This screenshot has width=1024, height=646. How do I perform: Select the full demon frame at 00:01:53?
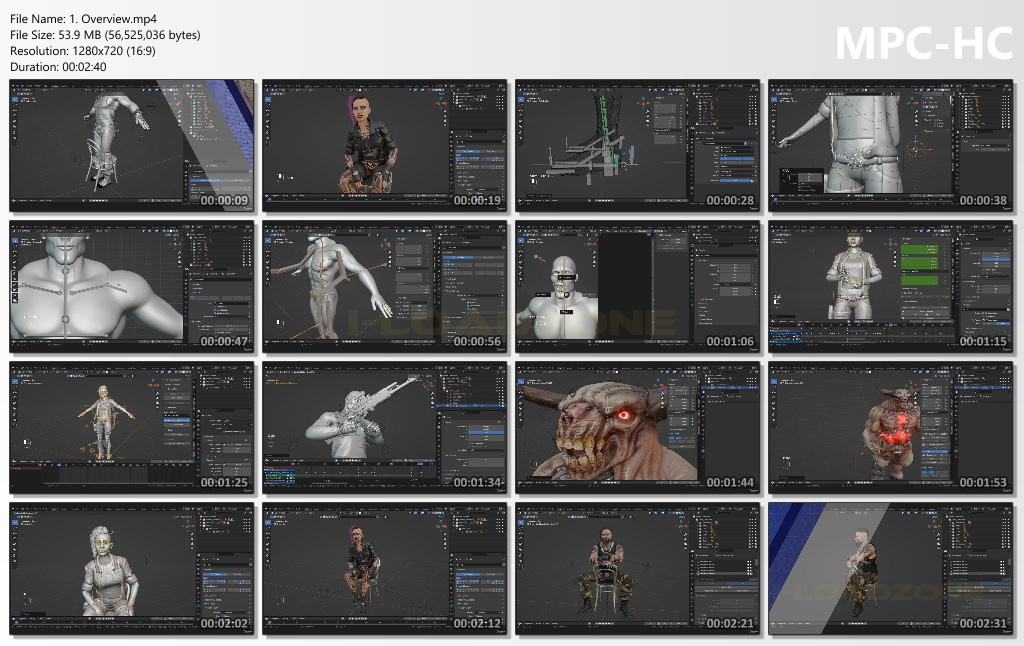click(890, 428)
